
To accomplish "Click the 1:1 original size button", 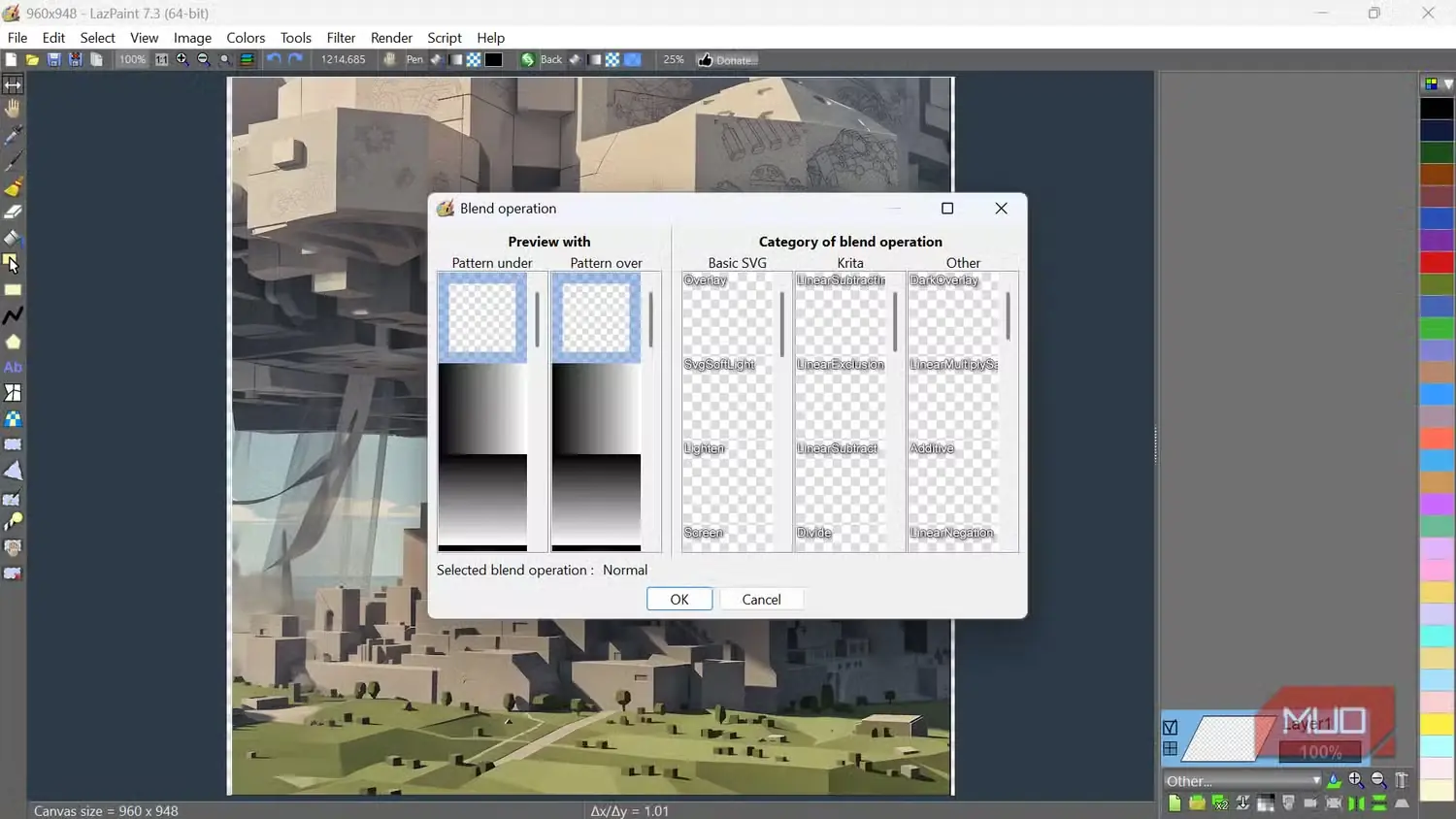I will point(161,60).
